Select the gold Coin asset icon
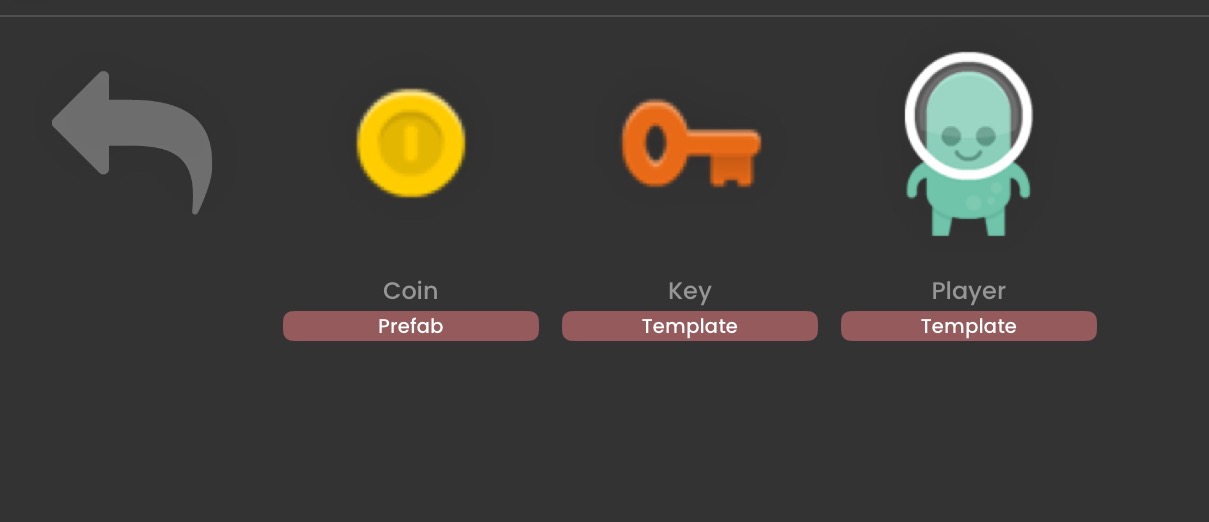This screenshot has height=522, width=1209. 411,143
